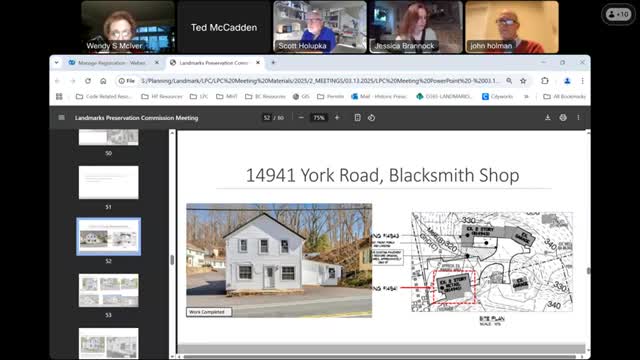Screen dimensions: 640x360
Task: Open the apps grid in bookmarks bar
Action: 59,96
